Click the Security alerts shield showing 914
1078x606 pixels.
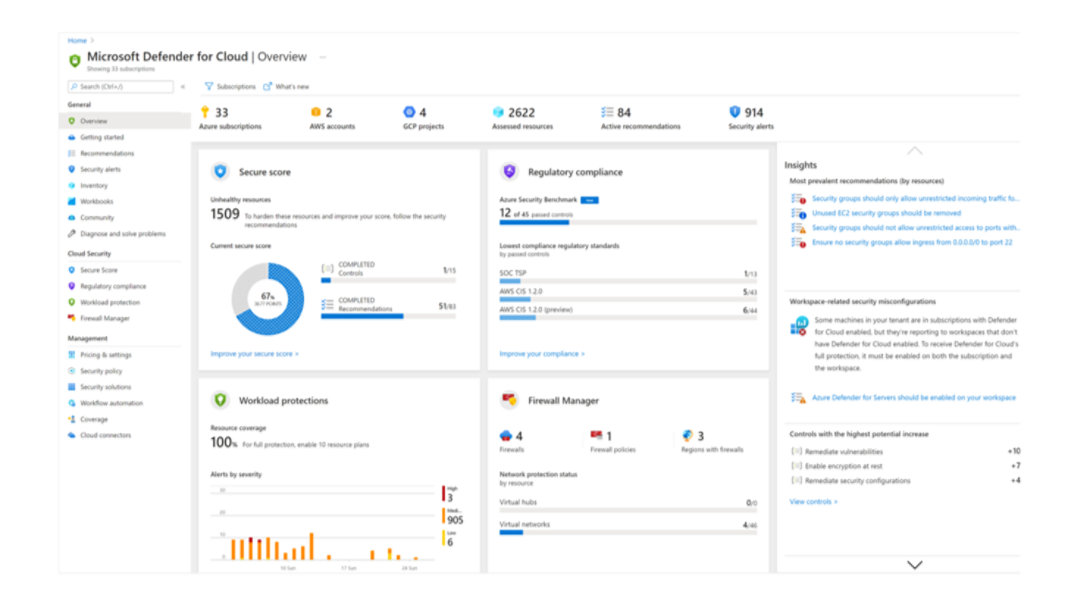[736, 111]
